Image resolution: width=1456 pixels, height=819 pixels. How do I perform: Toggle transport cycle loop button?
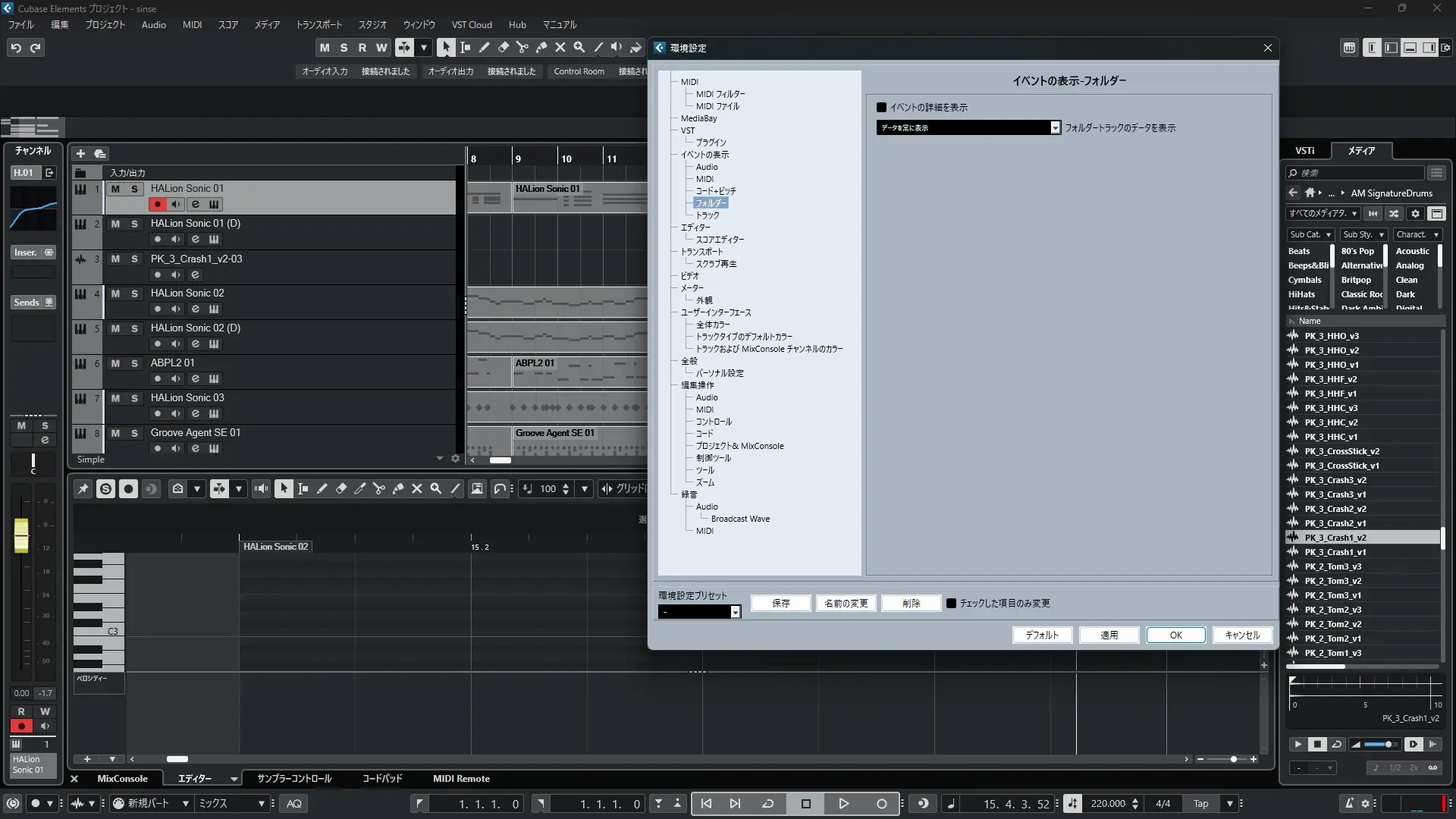(x=767, y=804)
